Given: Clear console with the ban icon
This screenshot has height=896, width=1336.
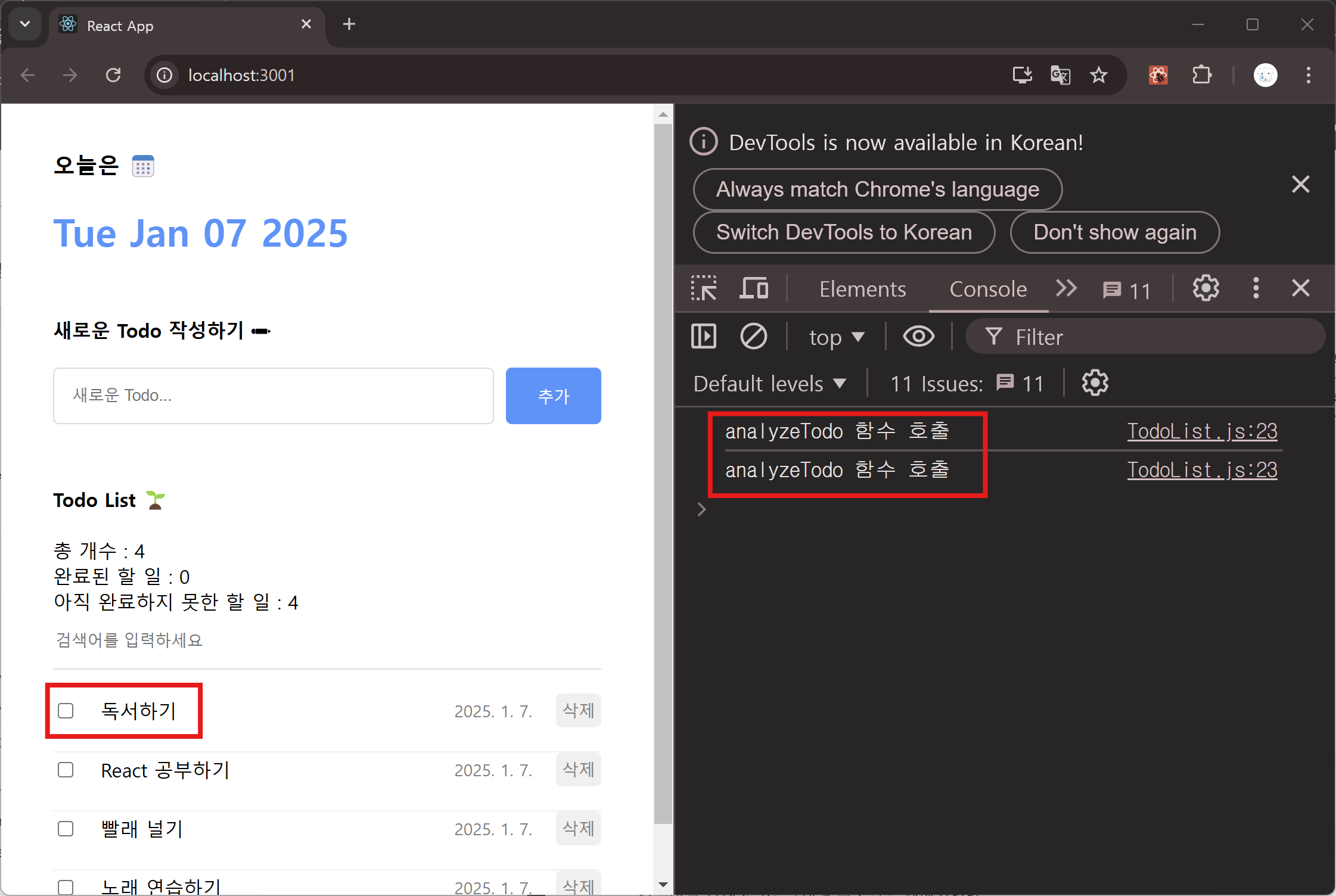Looking at the screenshot, I should [753, 337].
